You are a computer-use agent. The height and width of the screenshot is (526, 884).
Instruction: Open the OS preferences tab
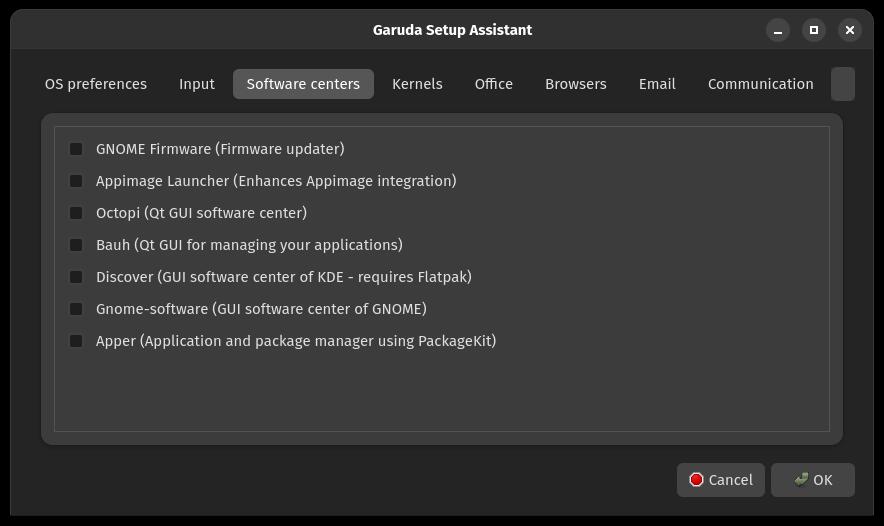(x=96, y=84)
